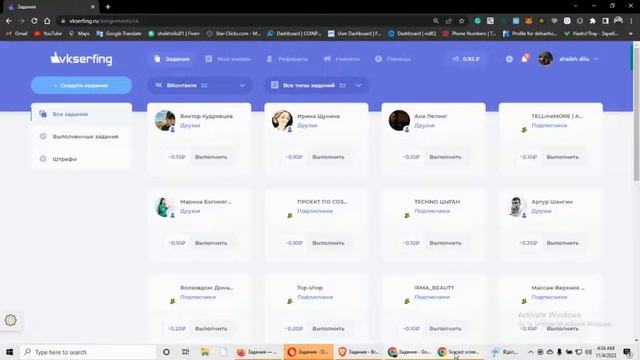Click Выполнить on the Top-shop card
The width and height of the screenshot is (640, 360).
[x=328, y=329]
